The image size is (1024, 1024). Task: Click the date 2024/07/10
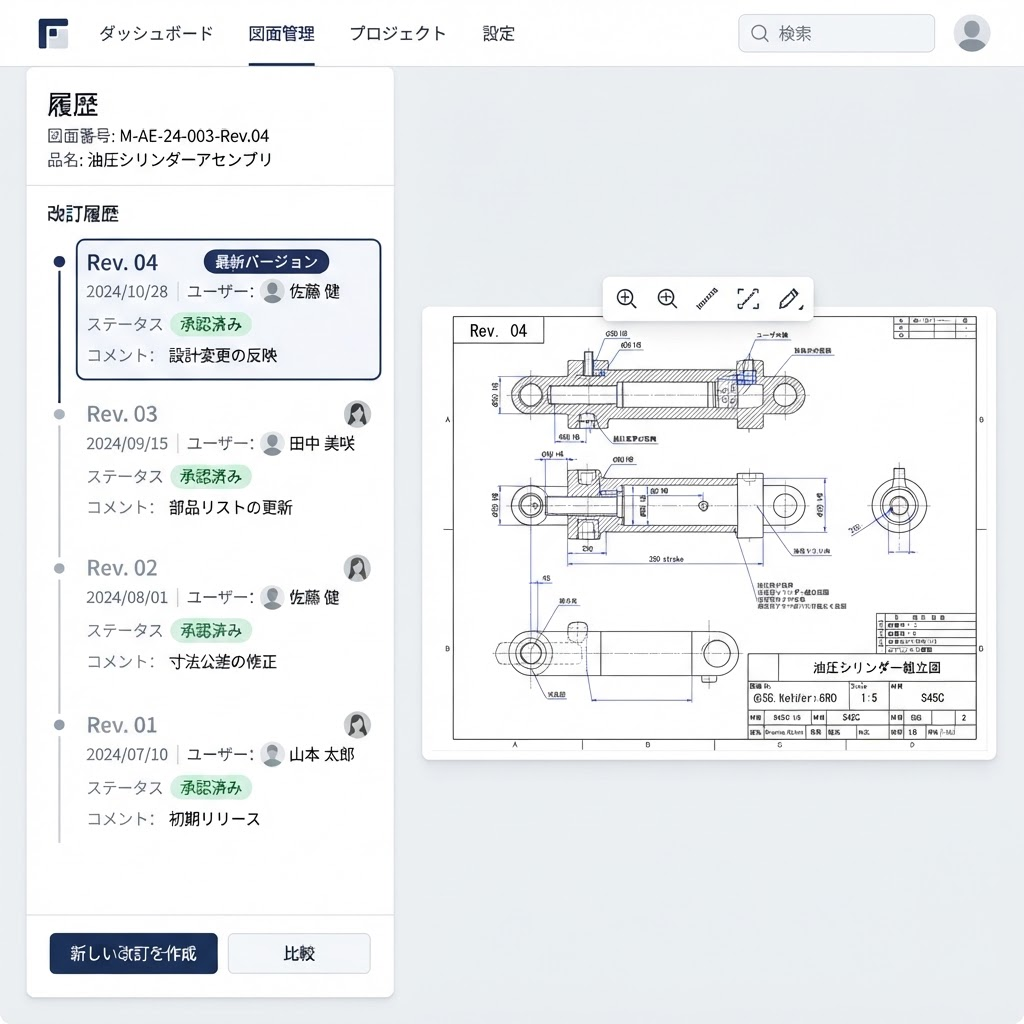[x=127, y=754]
